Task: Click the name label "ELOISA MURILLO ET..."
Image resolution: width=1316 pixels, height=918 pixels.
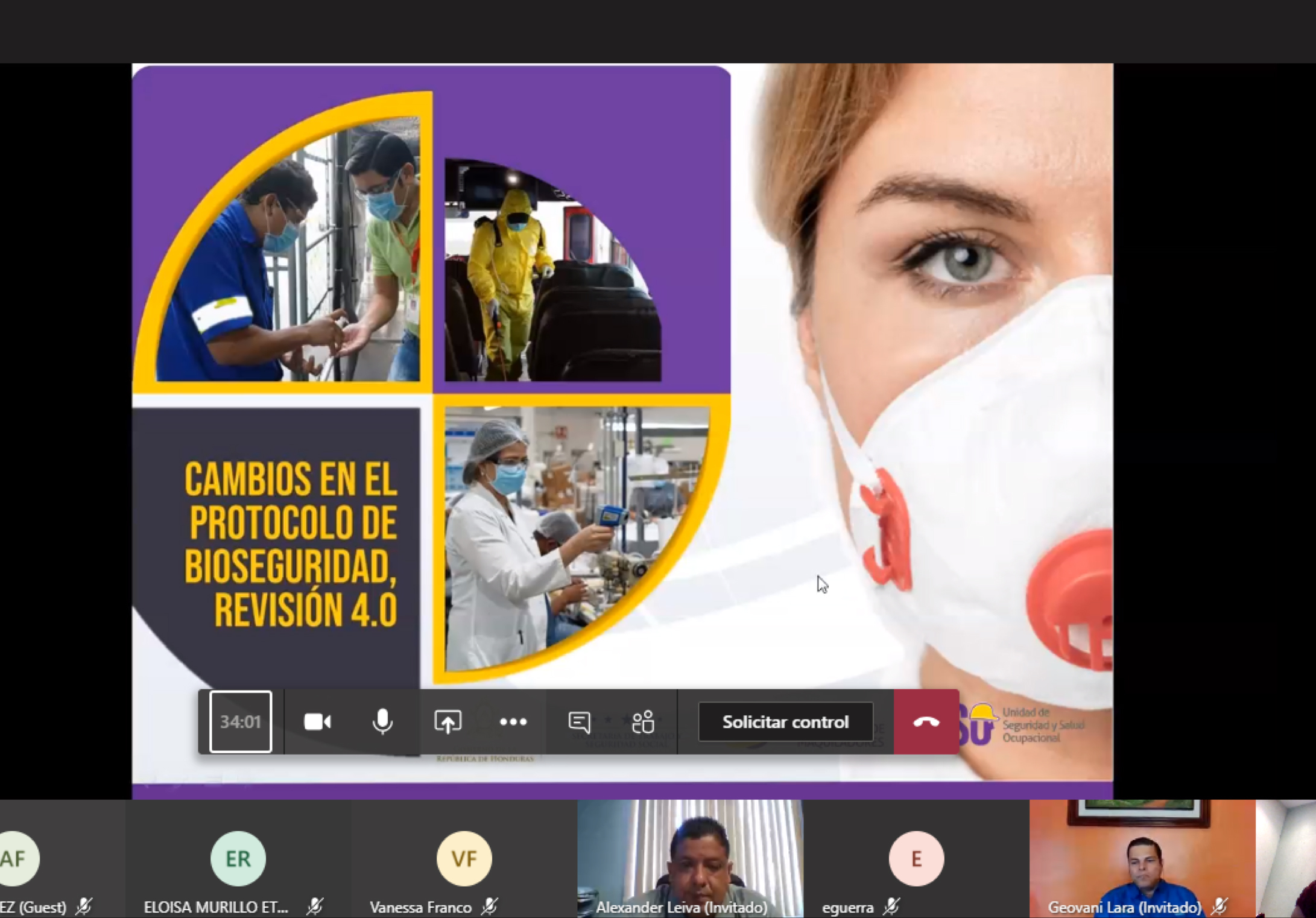Action: [x=216, y=907]
